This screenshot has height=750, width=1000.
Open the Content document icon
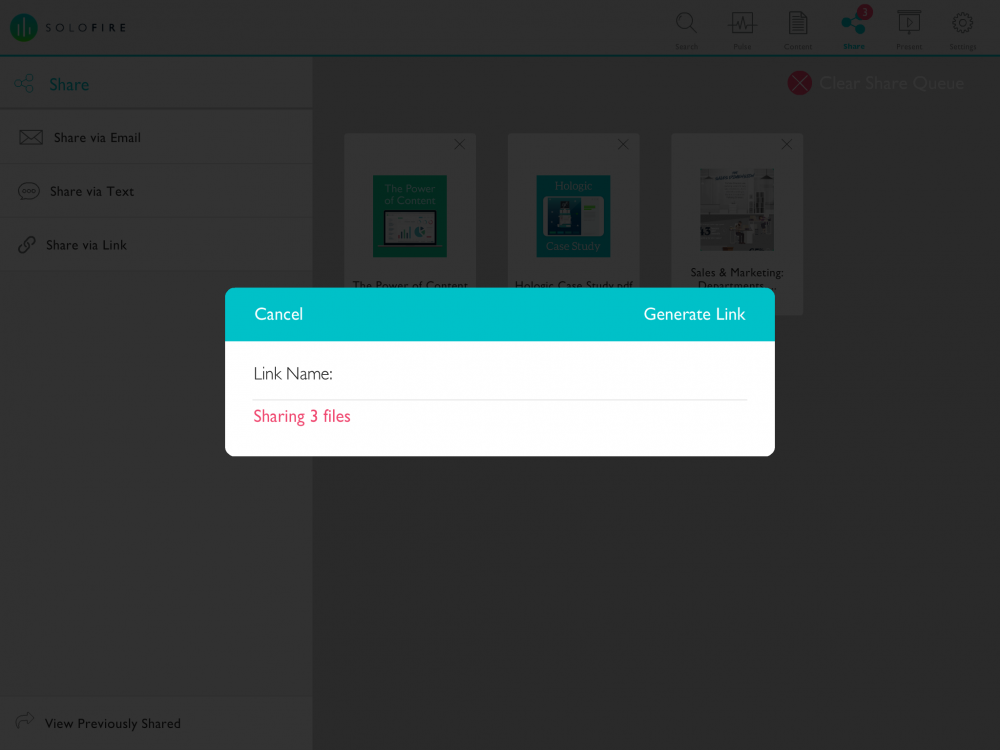pyautogui.click(x=798, y=30)
